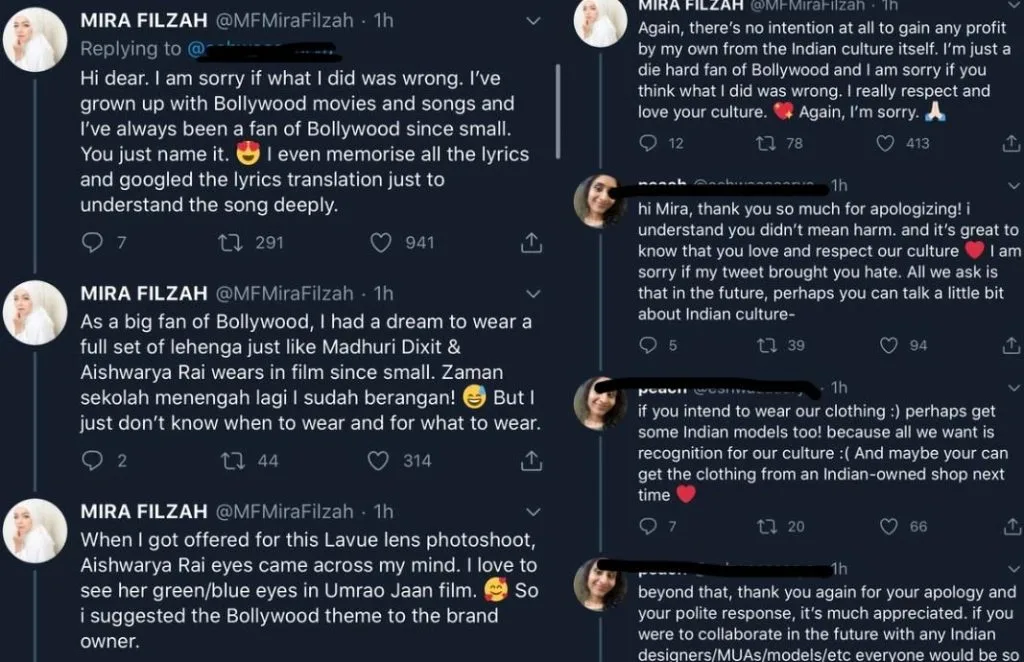Open dropdown arrow on the lehenga tweet
Image resolution: width=1024 pixels, height=662 pixels.
coord(533,293)
